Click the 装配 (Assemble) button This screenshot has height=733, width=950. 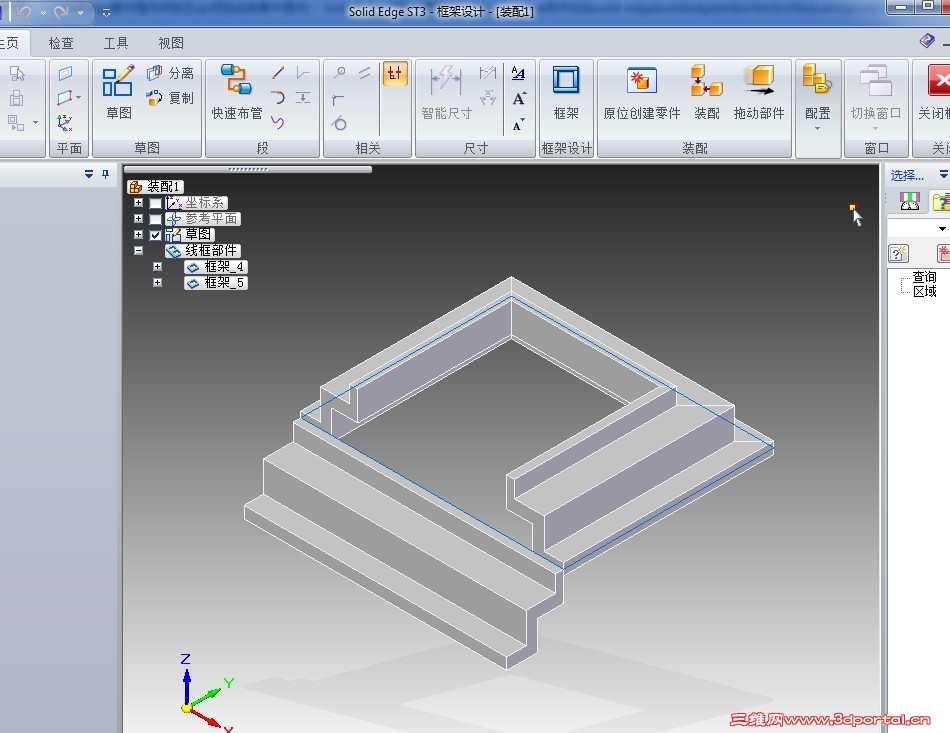(x=706, y=92)
